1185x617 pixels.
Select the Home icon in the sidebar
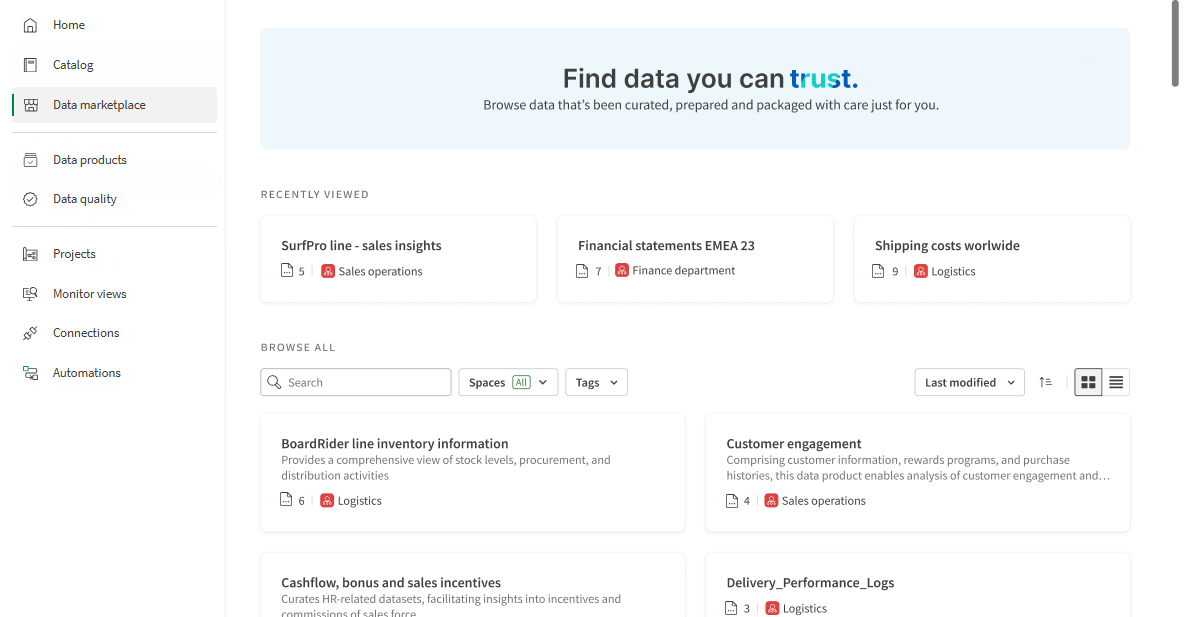point(29,24)
